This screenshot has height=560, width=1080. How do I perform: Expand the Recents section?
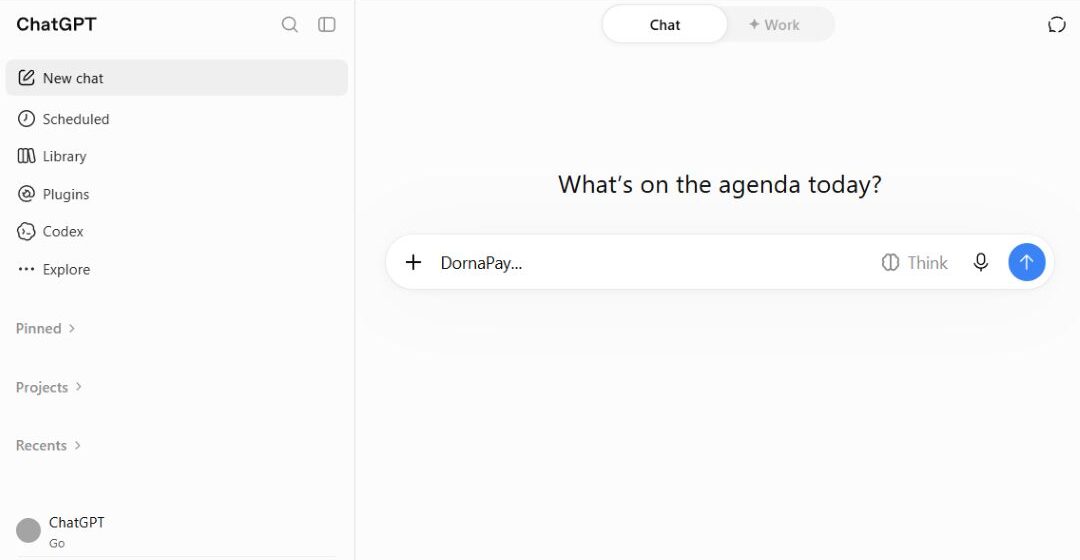tap(48, 446)
